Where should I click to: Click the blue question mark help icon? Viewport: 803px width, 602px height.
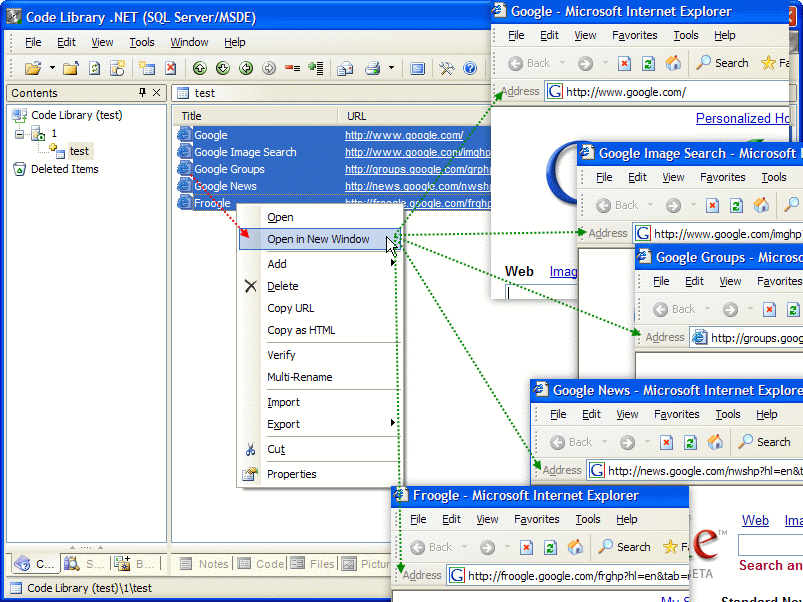(x=470, y=68)
